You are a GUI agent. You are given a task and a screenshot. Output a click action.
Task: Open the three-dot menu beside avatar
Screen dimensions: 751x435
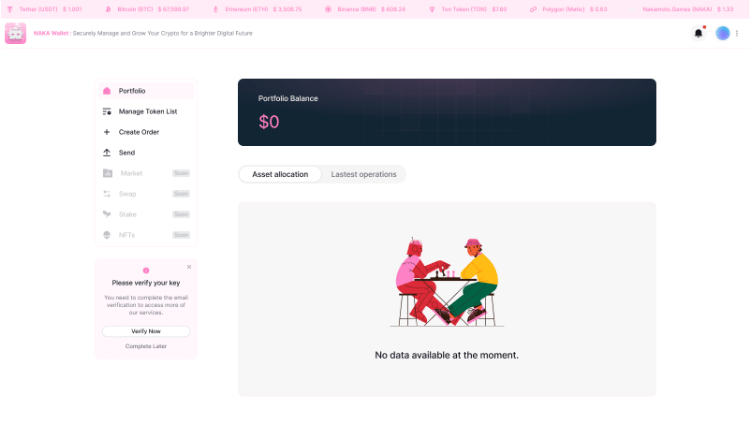point(738,33)
